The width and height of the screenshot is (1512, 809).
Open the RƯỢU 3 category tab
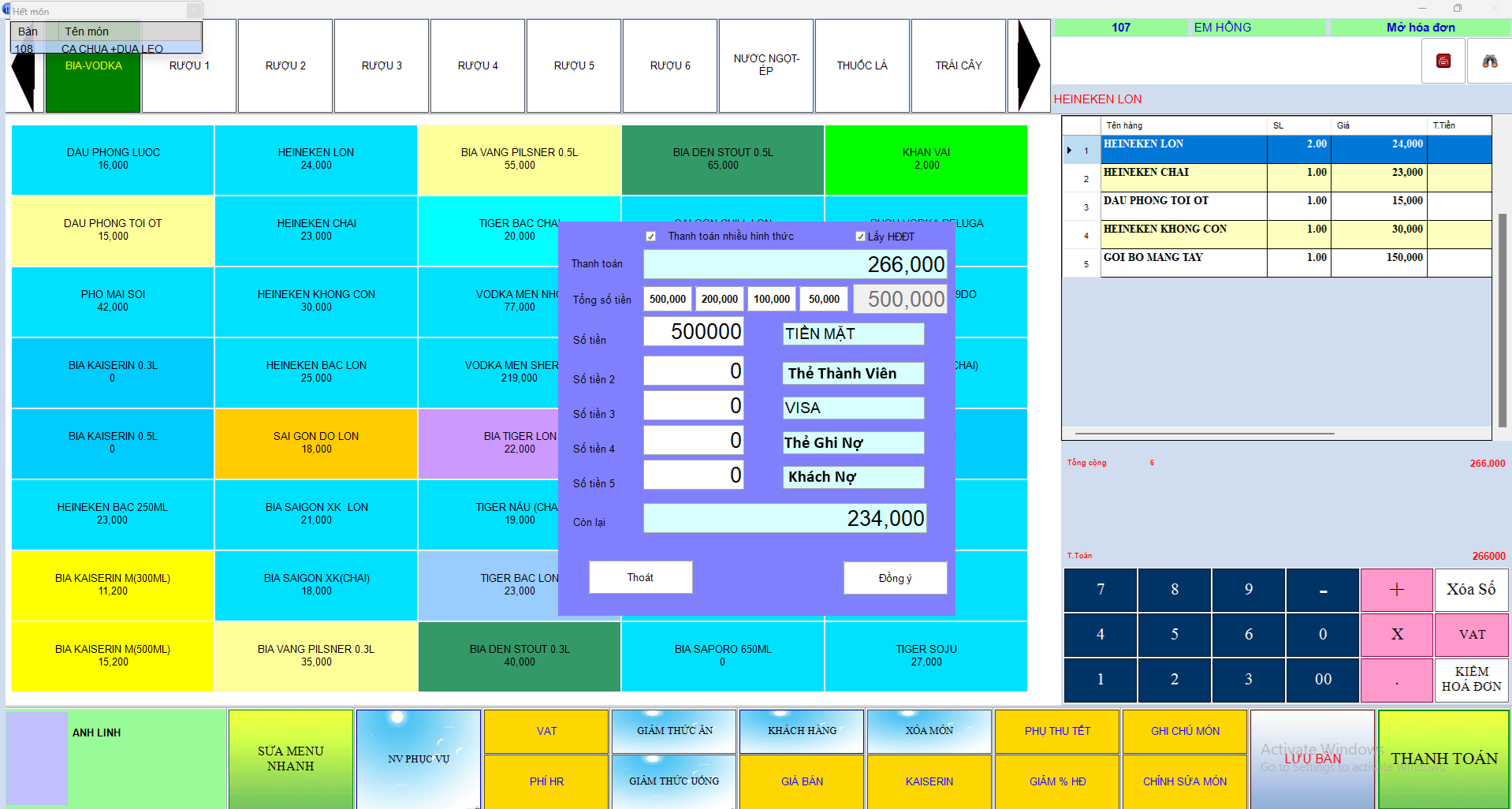[x=382, y=65]
